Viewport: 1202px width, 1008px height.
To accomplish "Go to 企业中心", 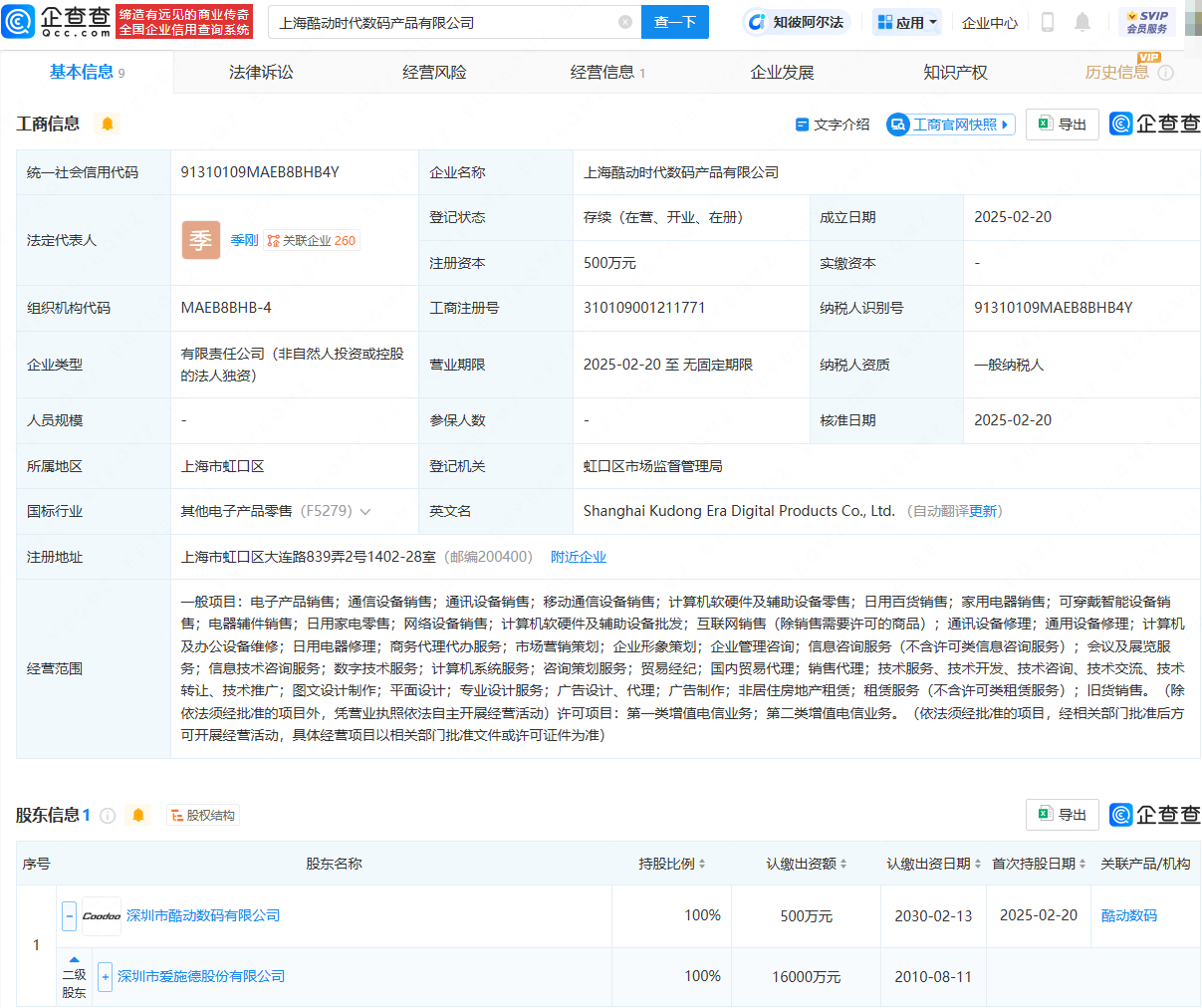I will coord(990,22).
